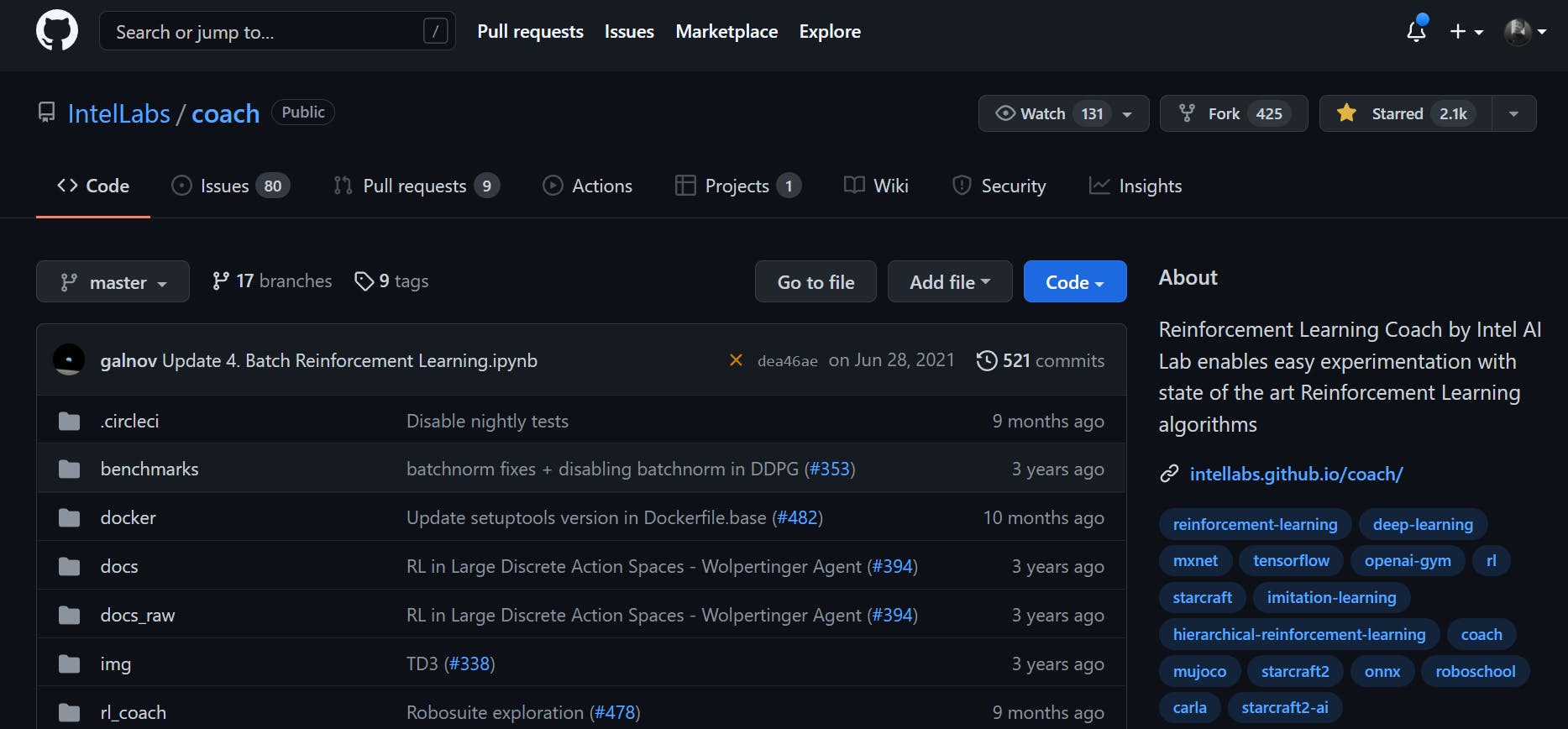Image resolution: width=1568 pixels, height=729 pixels.
Task: Open the Actions tab
Action: pos(588,186)
